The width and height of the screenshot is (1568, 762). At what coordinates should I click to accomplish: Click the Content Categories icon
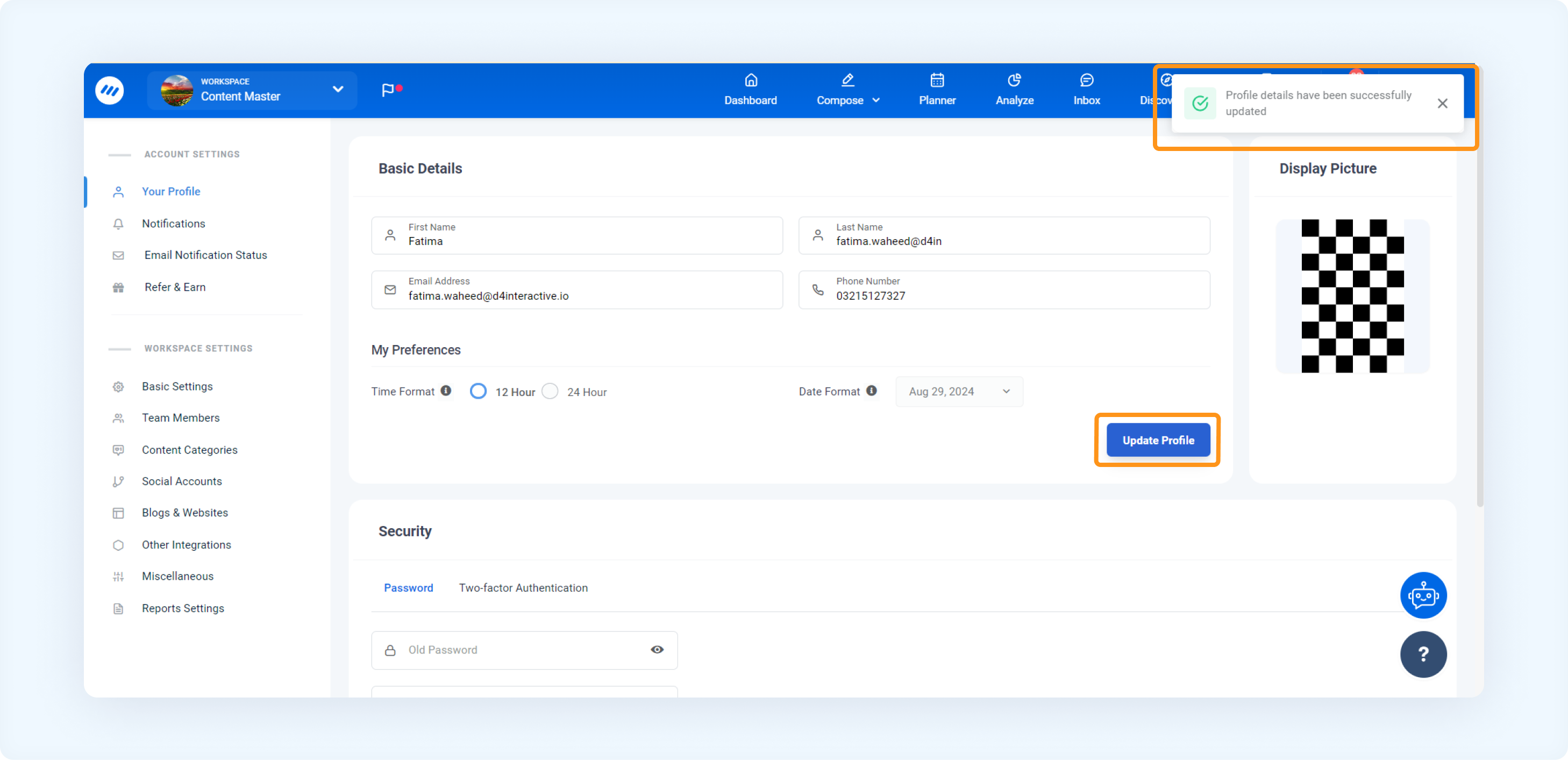pos(118,451)
